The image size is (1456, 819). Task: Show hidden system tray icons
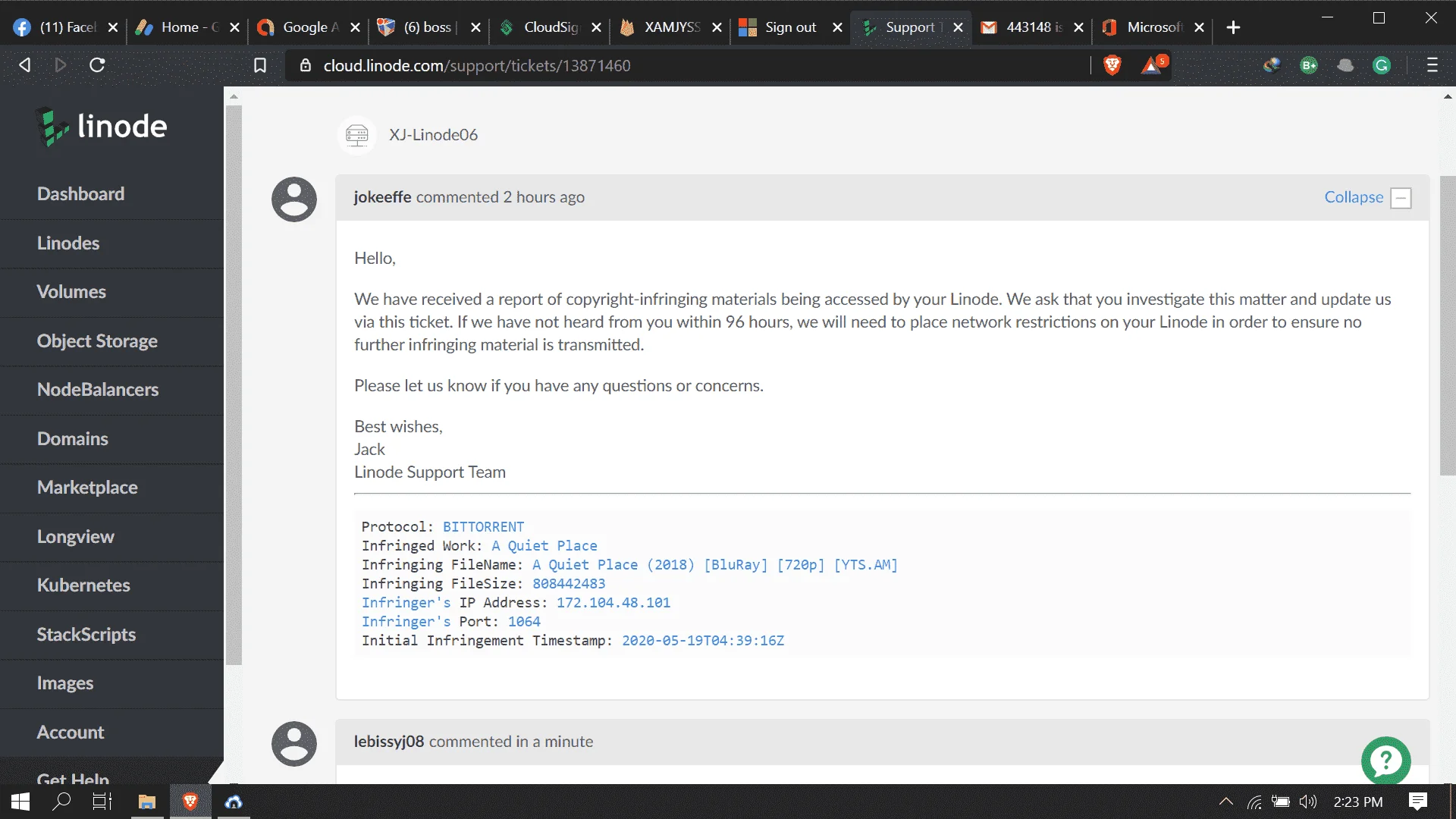tap(1225, 802)
